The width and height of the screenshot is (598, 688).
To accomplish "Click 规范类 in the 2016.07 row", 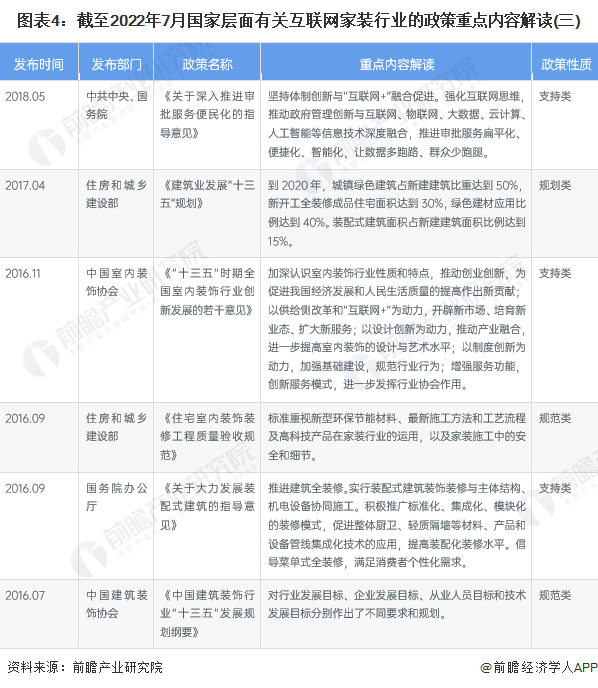I will [555, 595].
